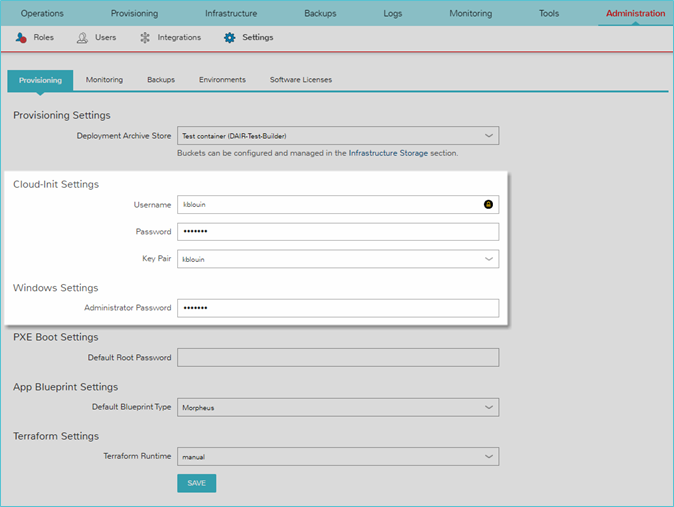This screenshot has height=507, width=674.
Task: Select the Environments tab
Action: (222, 80)
